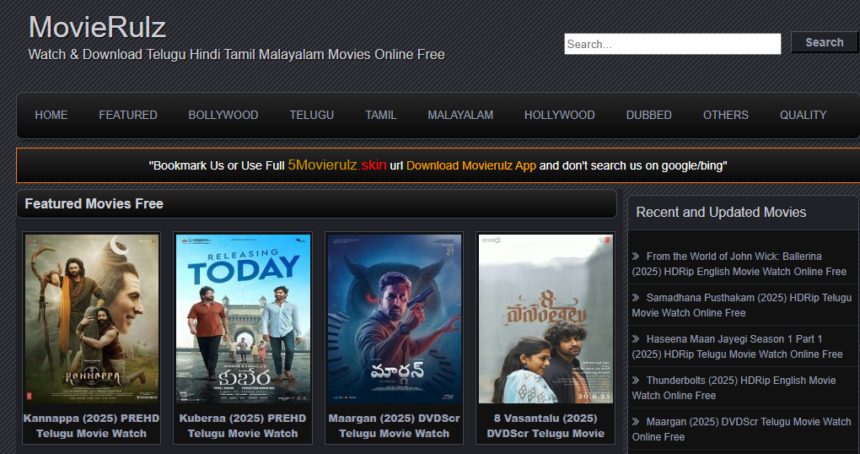Screen dimensions: 860x454
Task: Open the Maargan movie poster
Action: 394,319
